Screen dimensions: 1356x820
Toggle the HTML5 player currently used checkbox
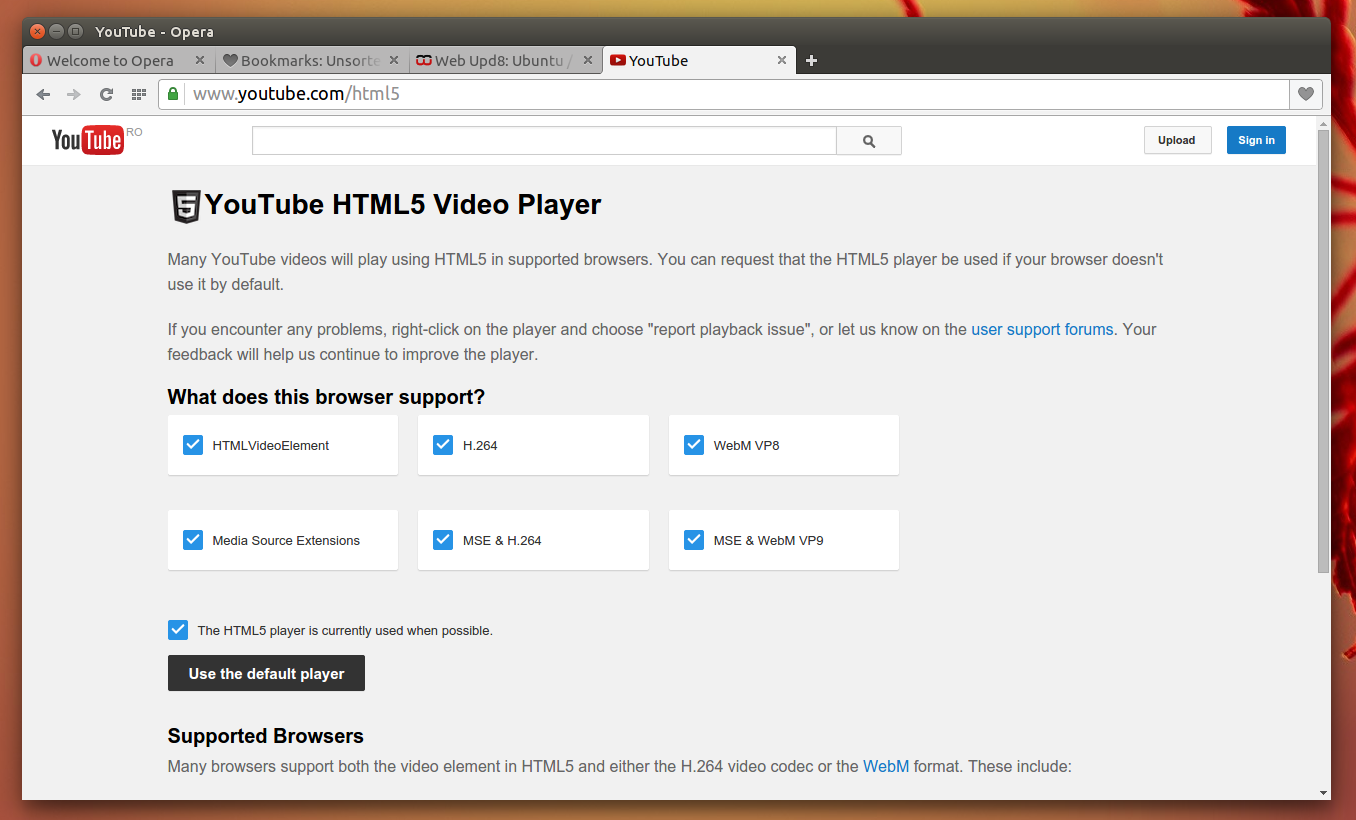pos(178,630)
